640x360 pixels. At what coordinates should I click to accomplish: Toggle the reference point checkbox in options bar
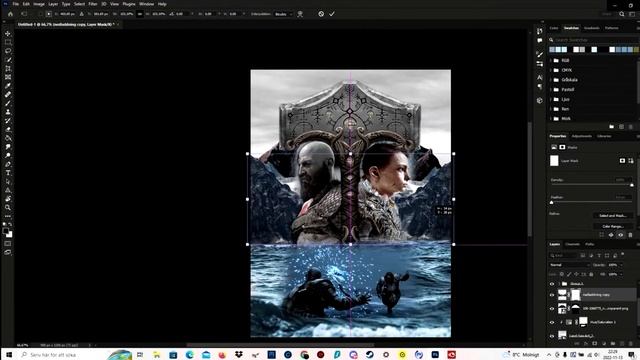click(40, 14)
